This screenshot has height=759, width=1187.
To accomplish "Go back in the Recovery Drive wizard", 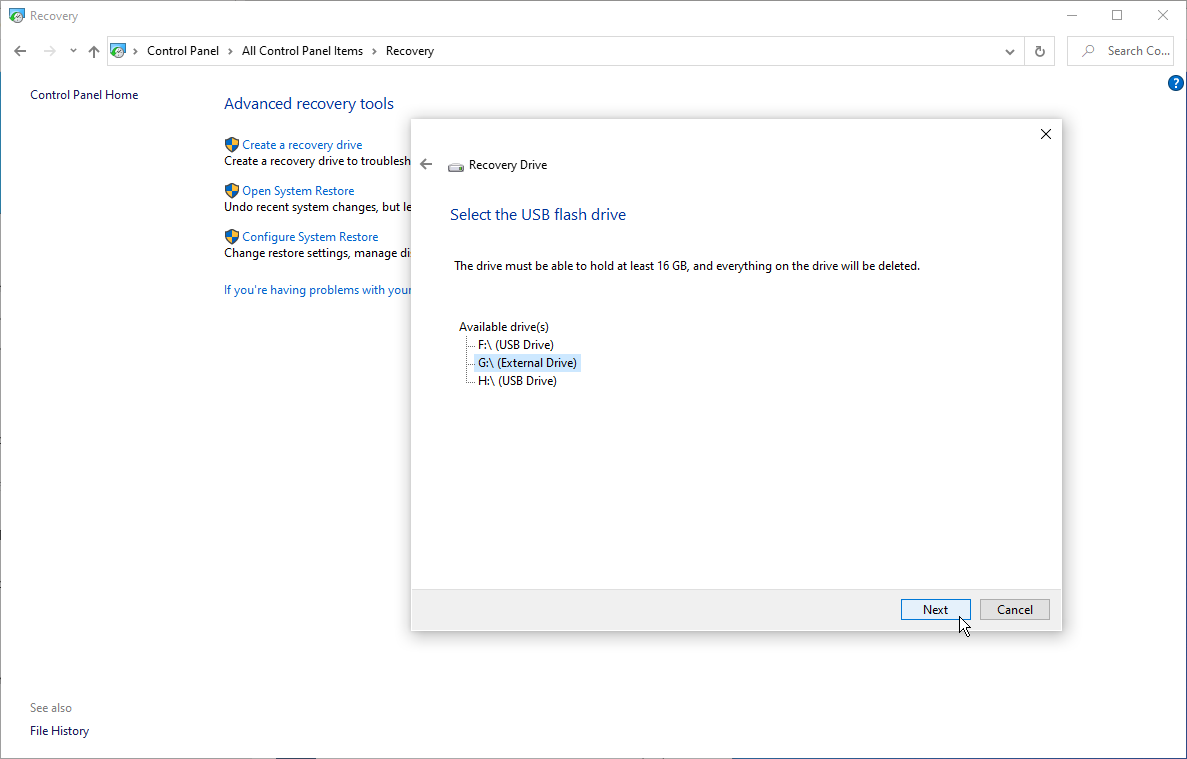I will (x=426, y=164).
